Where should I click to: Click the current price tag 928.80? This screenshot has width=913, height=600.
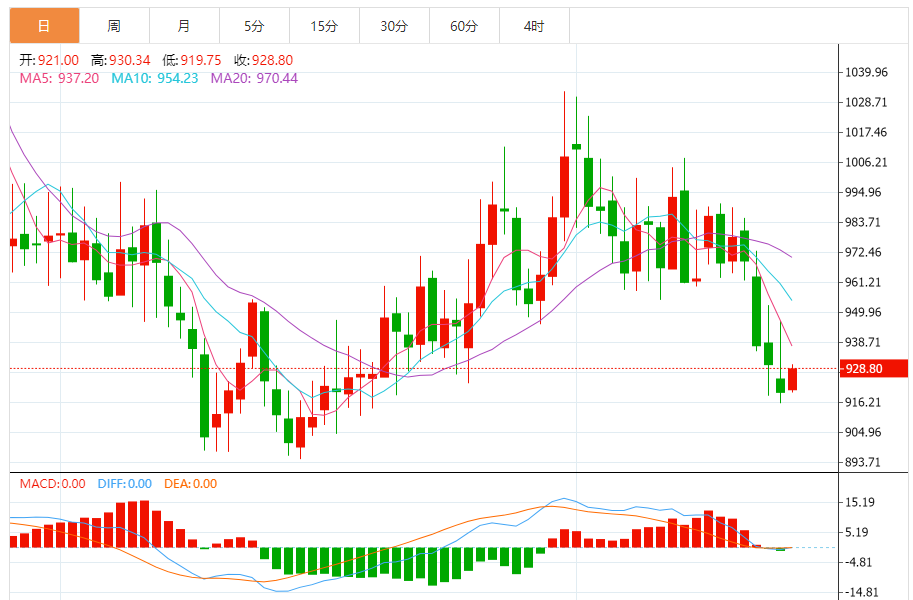tap(873, 369)
